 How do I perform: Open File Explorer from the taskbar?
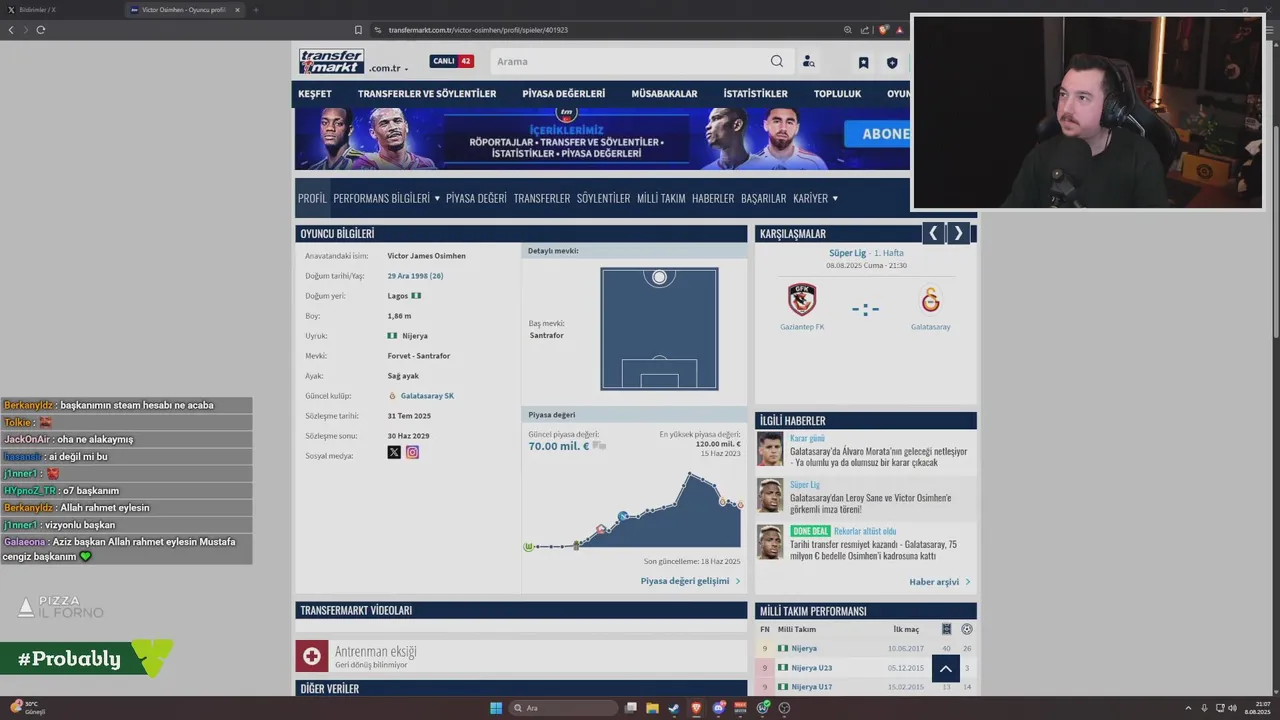pos(652,708)
